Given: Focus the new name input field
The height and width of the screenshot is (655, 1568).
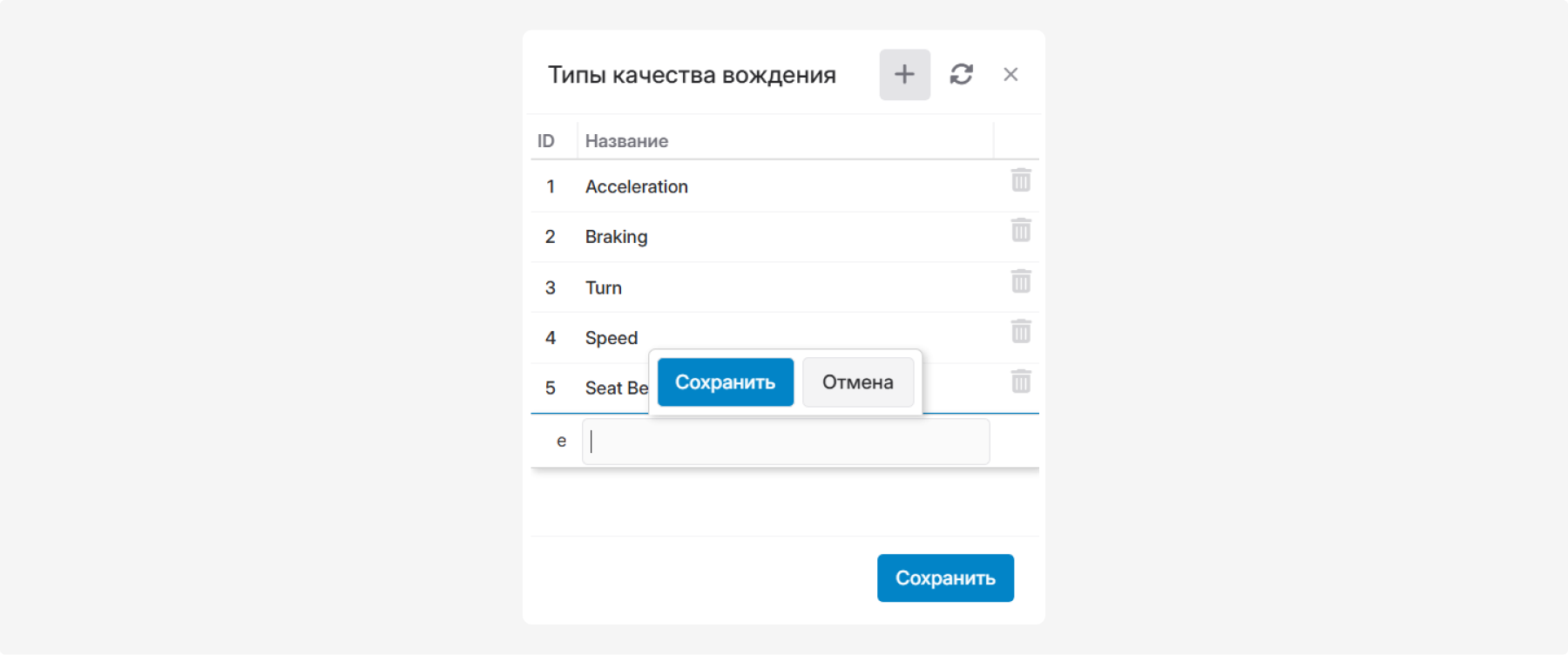Looking at the screenshot, I should [x=786, y=442].
